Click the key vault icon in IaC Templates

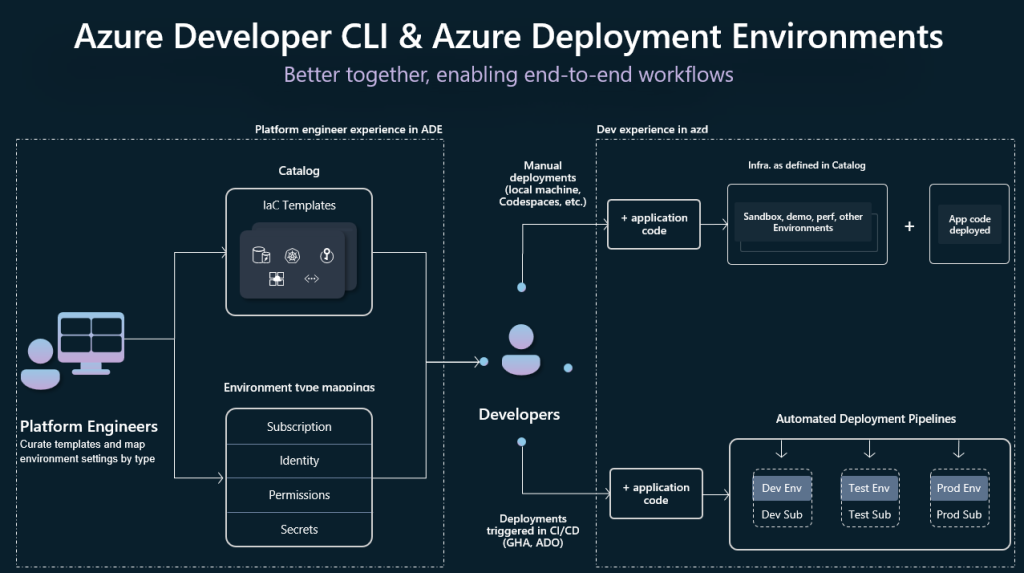coord(327,255)
